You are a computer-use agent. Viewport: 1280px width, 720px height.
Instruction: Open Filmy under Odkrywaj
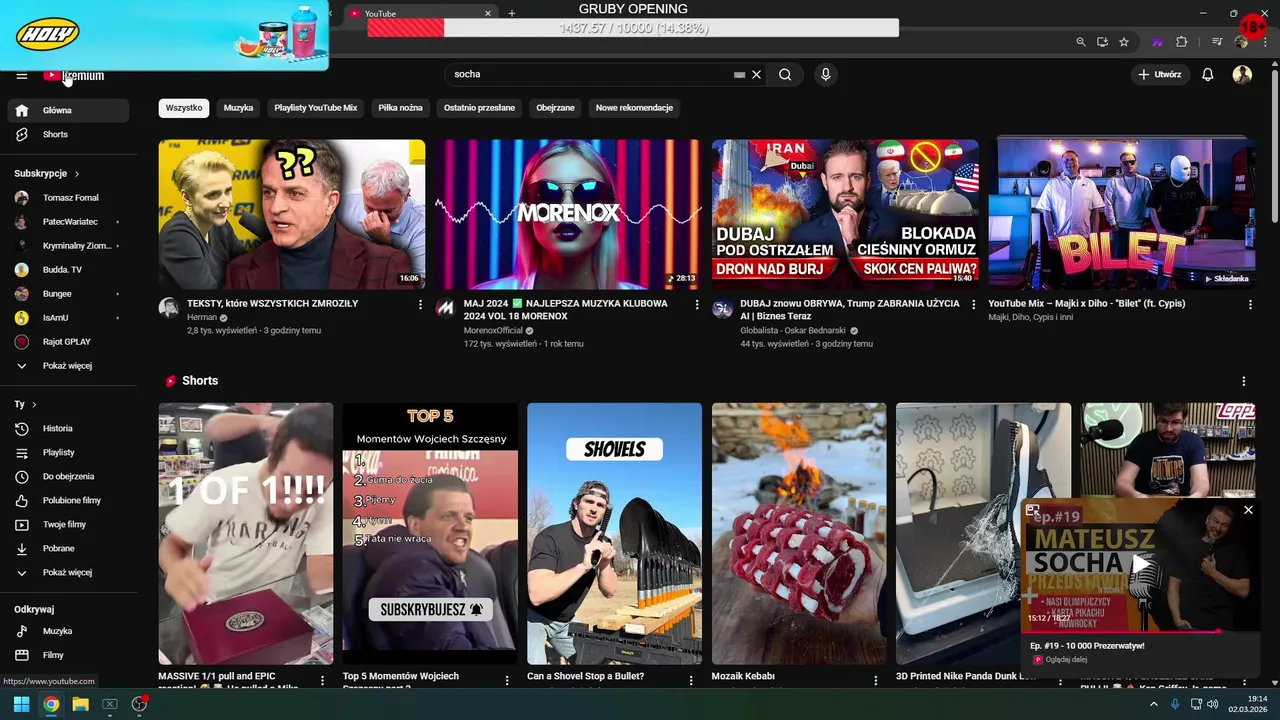pyautogui.click(x=68, y=655)
